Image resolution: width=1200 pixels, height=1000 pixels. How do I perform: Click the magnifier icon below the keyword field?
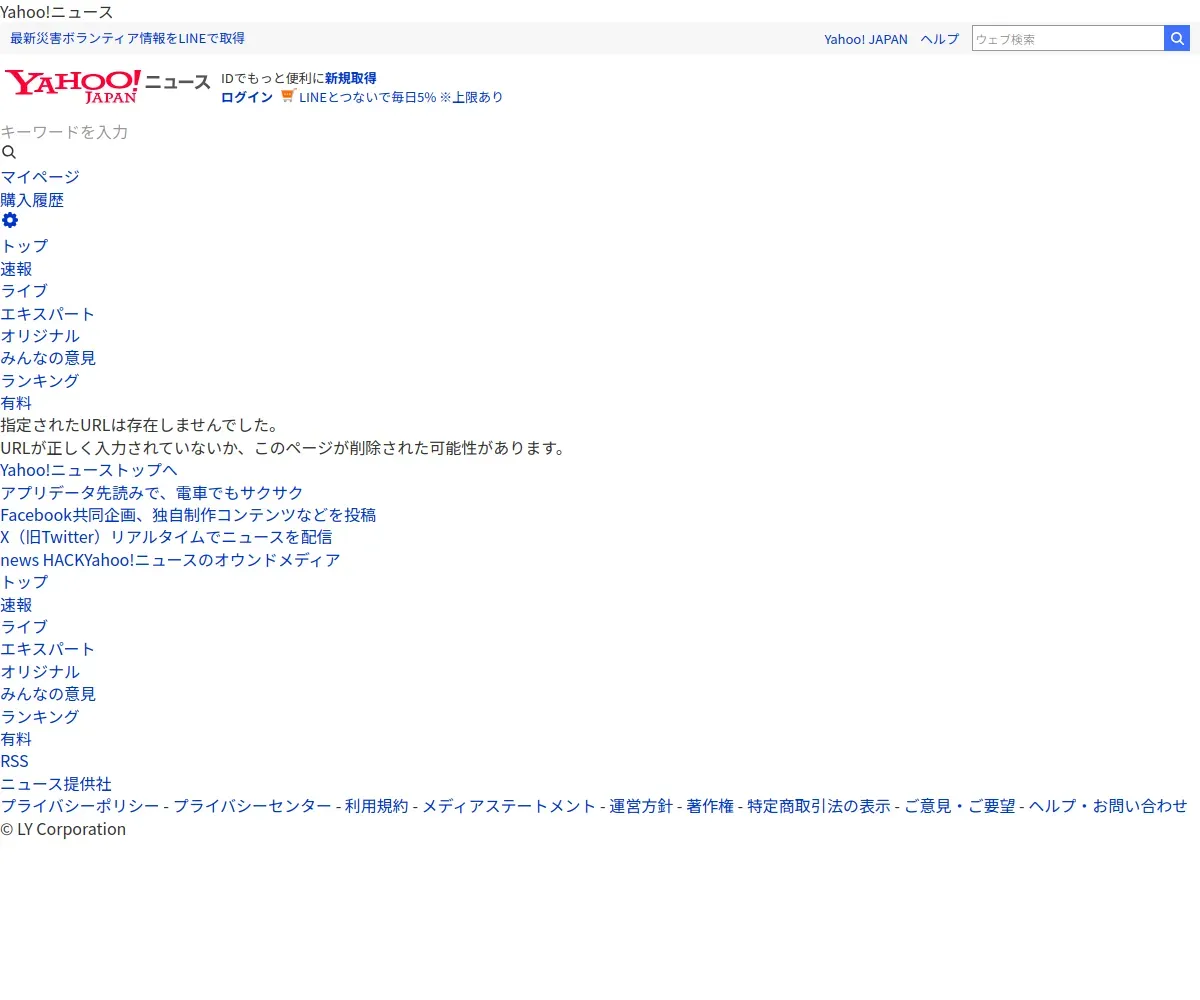click(9, 153)
